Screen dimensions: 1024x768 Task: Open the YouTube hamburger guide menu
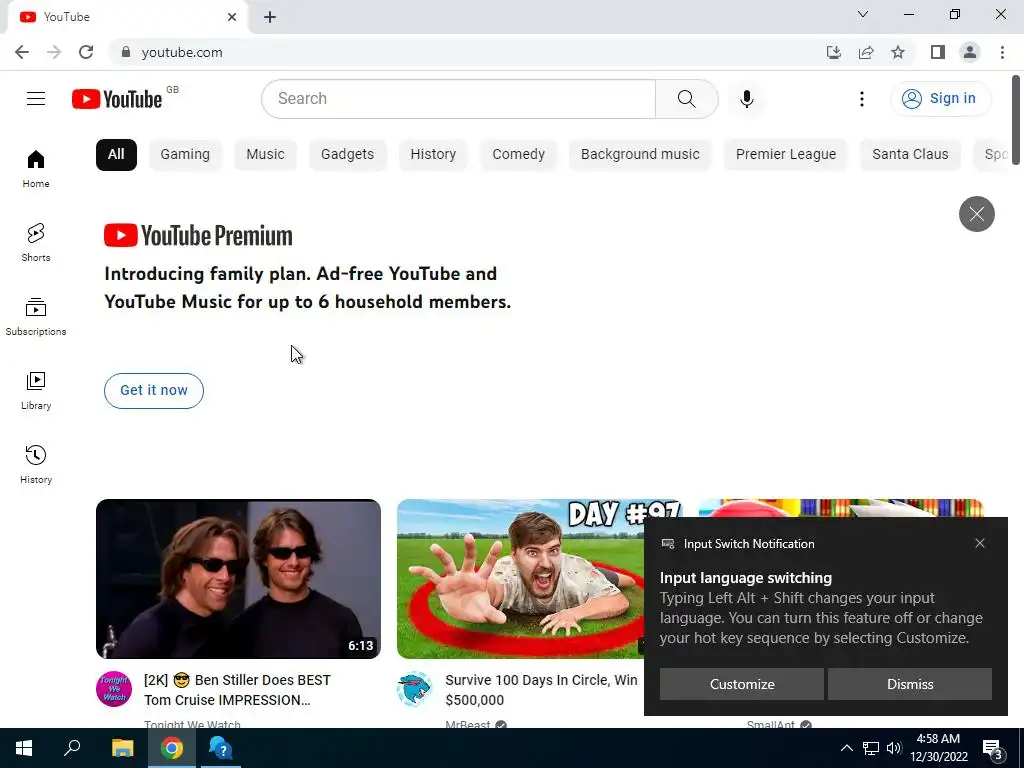[x=36, y=99]
